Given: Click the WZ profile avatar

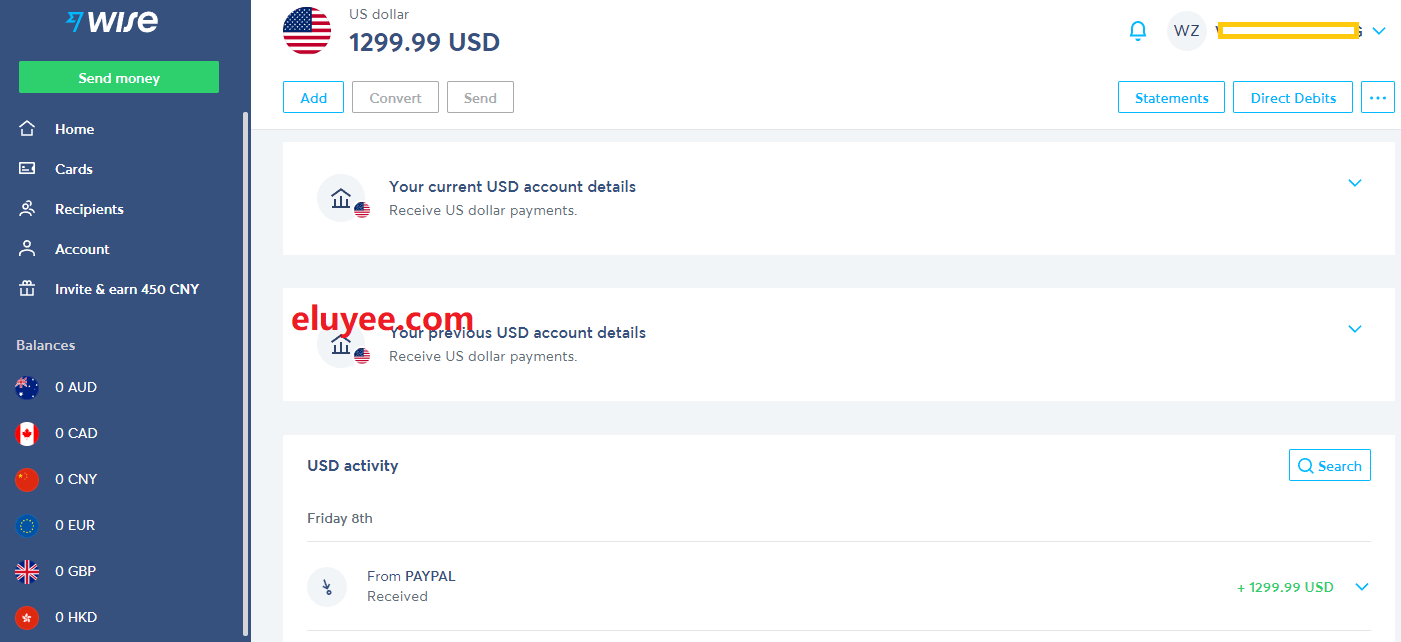Looking at the screenshot, I should click(1187, 31).
